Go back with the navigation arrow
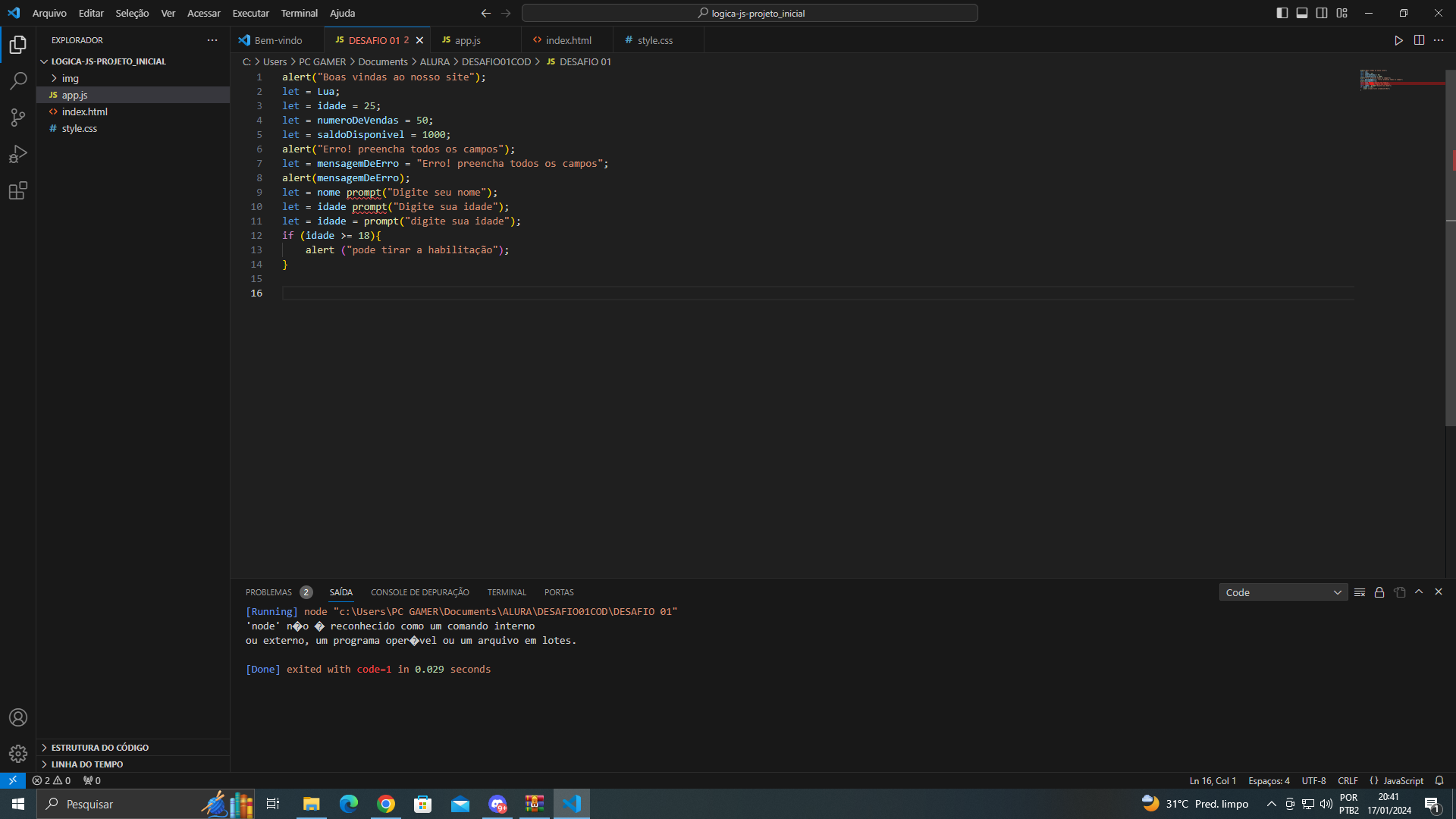Screen dimensions: 1456x819 [485, 13]
